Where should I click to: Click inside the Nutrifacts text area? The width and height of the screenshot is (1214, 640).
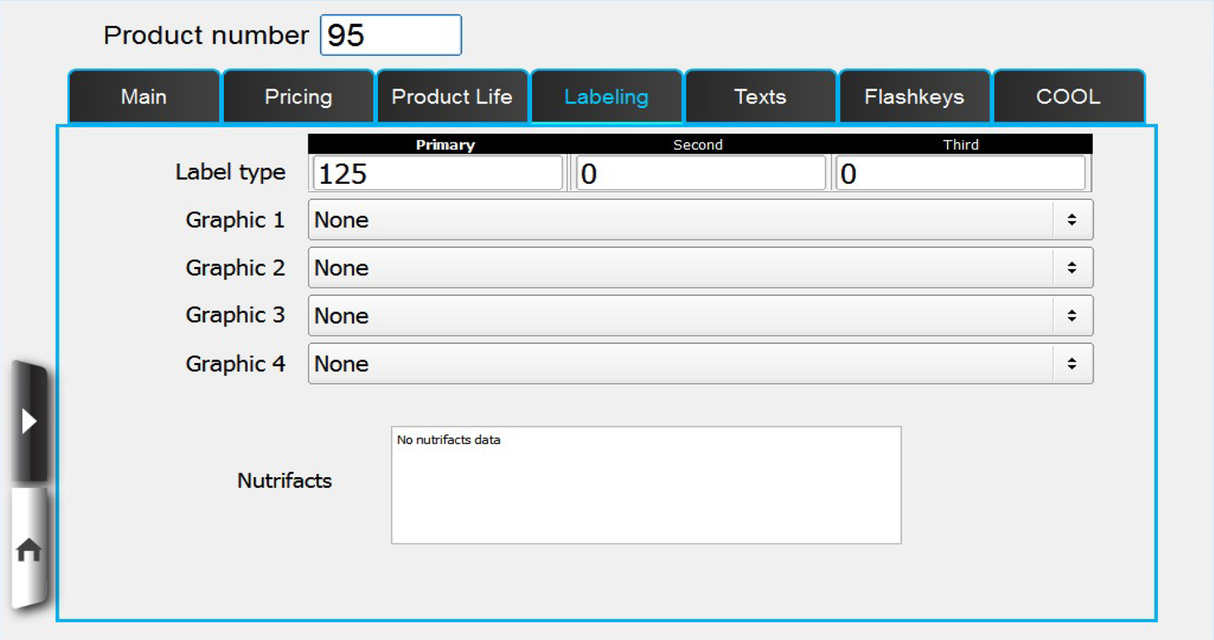pyautogui.click(x=645, y=484)
